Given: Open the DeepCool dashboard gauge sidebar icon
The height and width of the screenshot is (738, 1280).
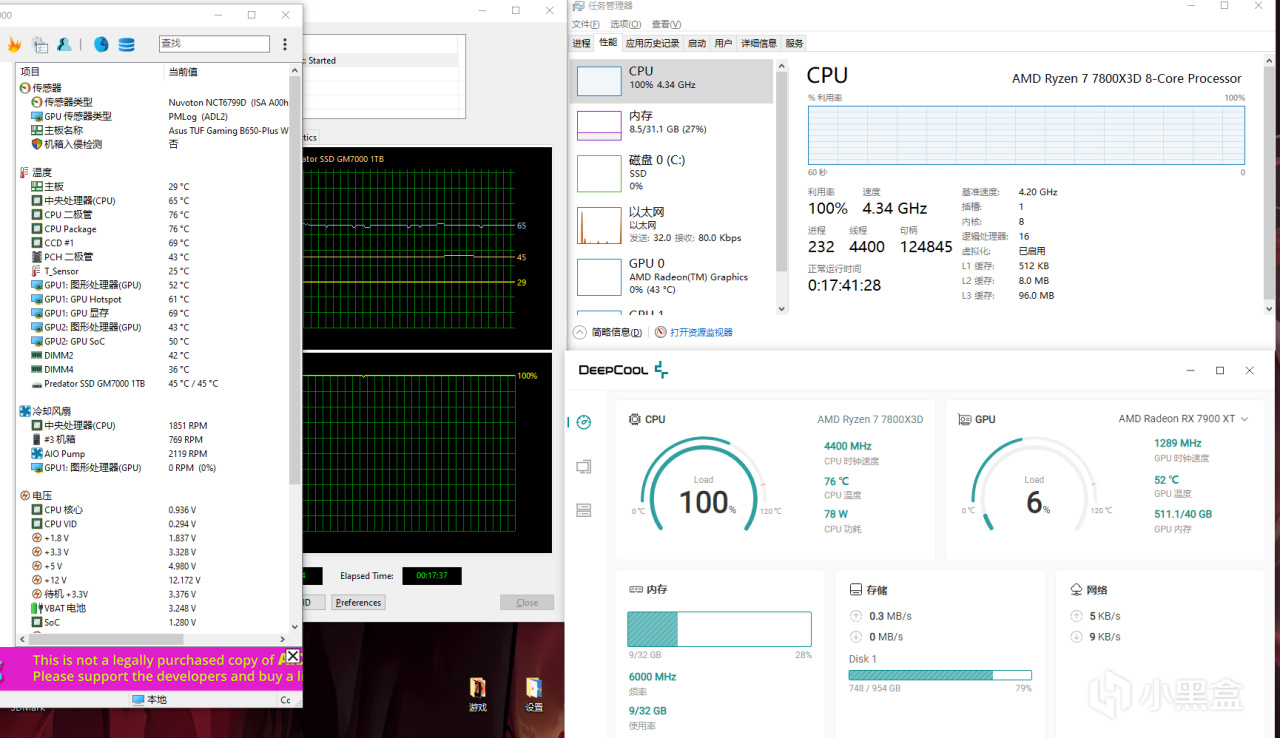Looking at the screenshot, I should pyautogui.click(x=584, y=422).
